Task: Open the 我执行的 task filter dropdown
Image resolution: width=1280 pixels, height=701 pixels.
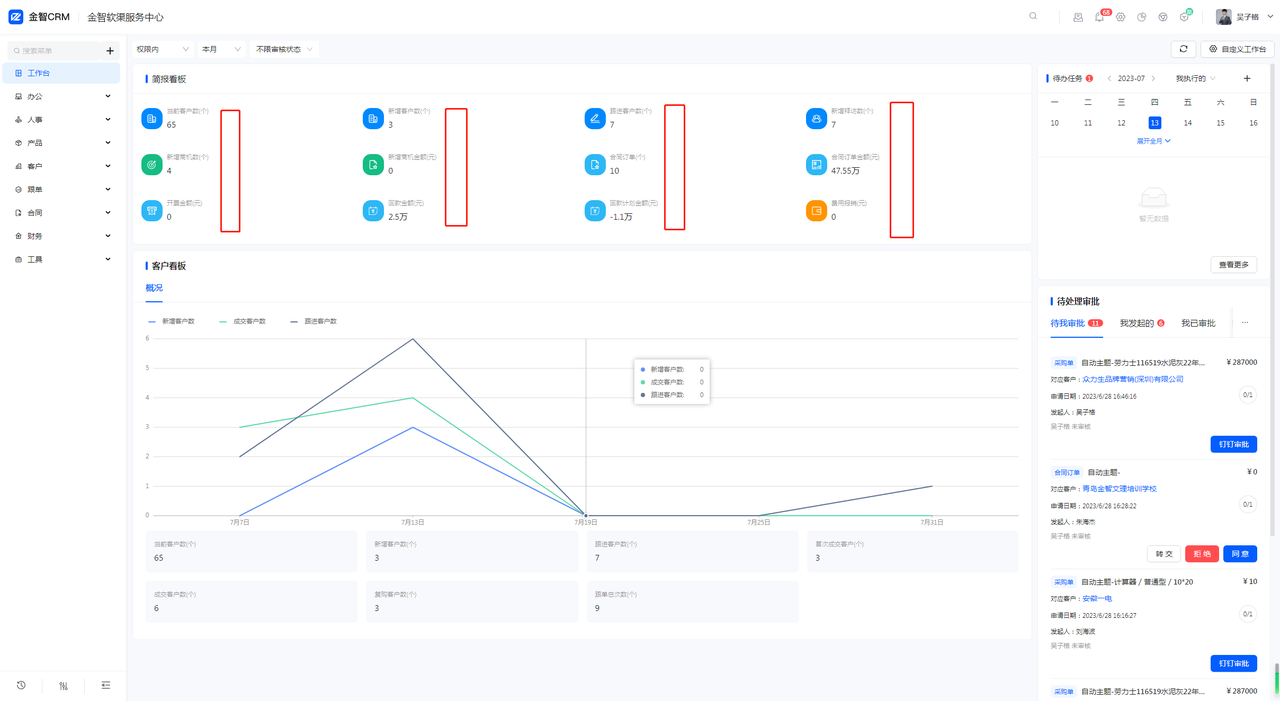Action: tap(1195, 78)
